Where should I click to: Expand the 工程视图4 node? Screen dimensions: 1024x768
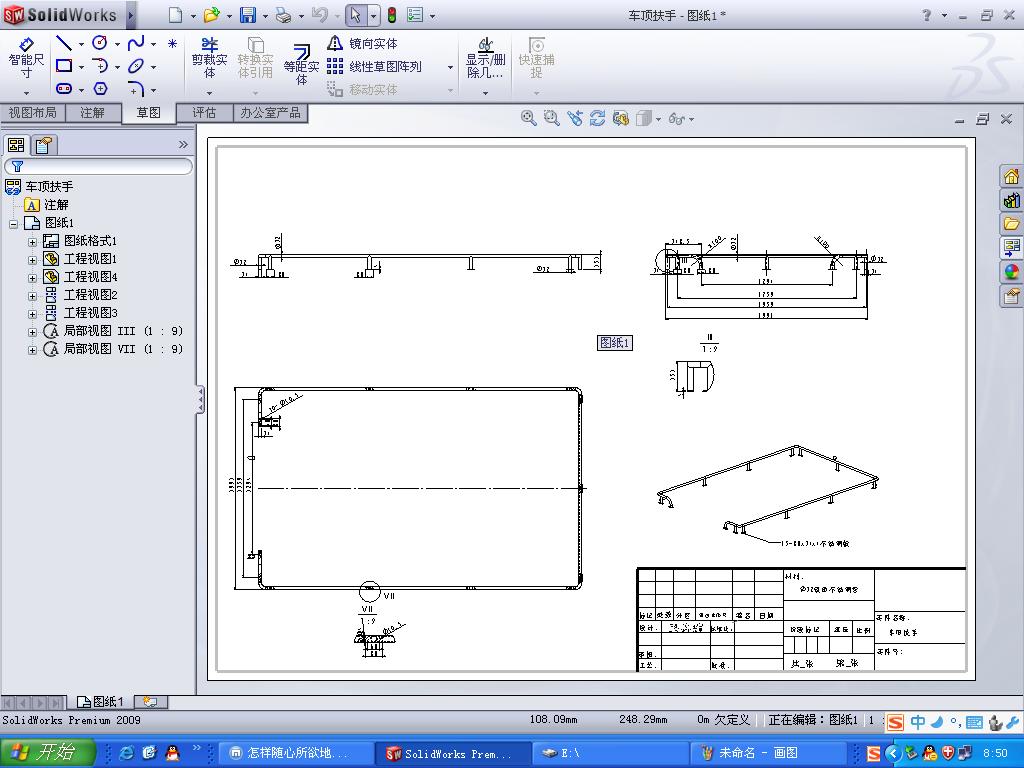(32, 278)
